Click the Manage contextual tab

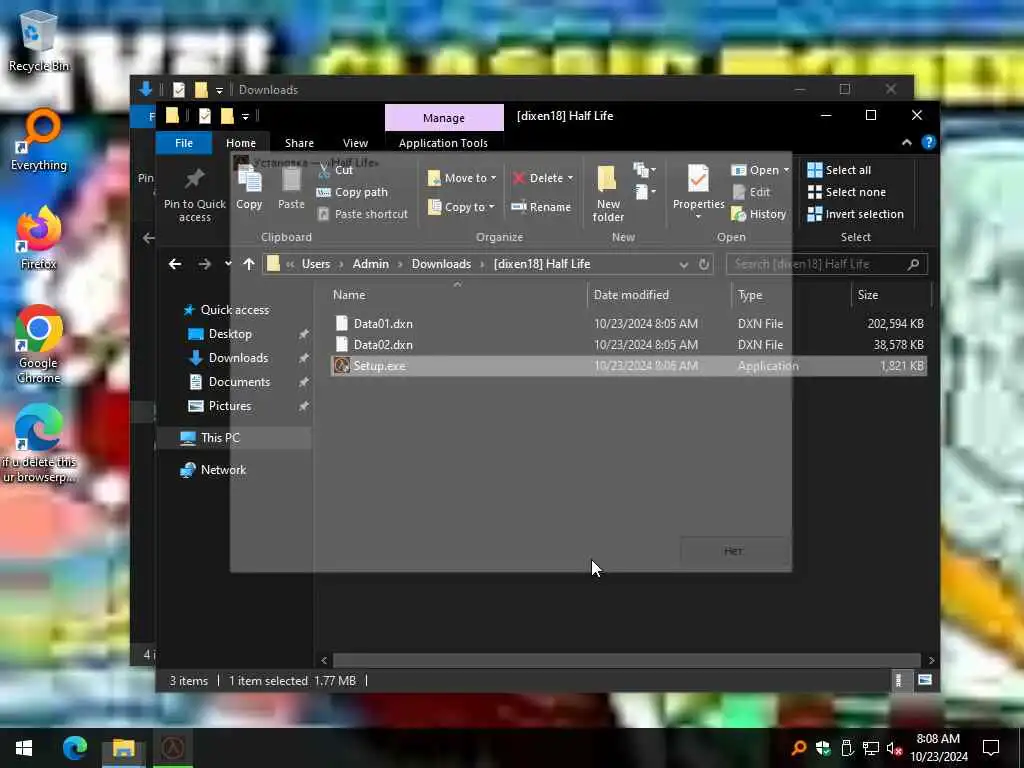click(x=444, y=118)
